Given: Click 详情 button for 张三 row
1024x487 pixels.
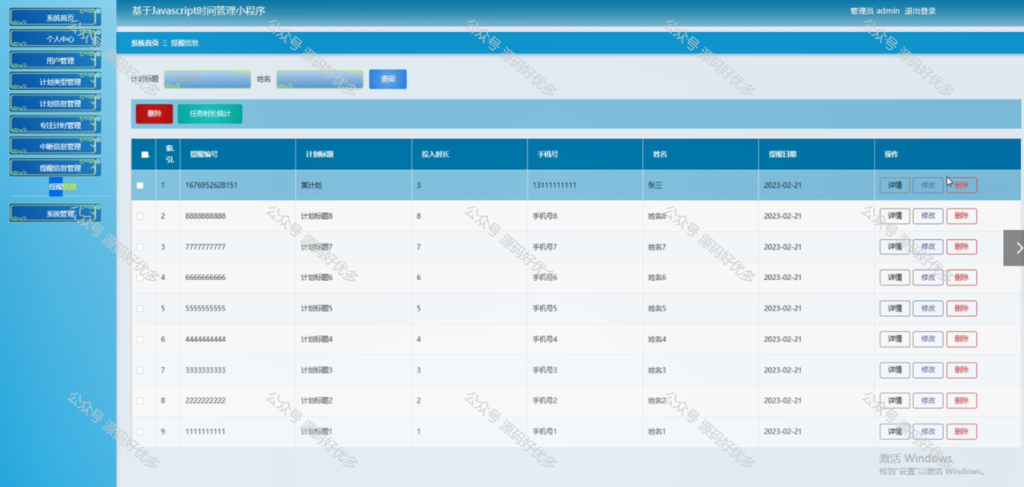Looking at the screenshot, I should pos(895,185).
